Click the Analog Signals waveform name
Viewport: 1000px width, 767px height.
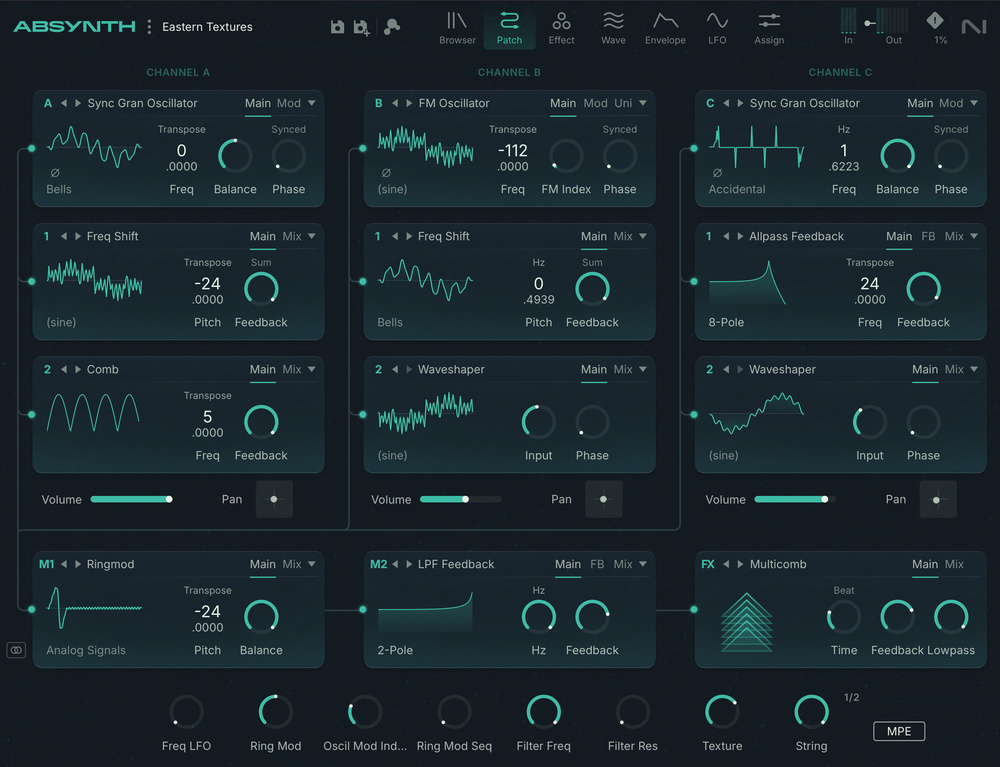coord(85,650)
